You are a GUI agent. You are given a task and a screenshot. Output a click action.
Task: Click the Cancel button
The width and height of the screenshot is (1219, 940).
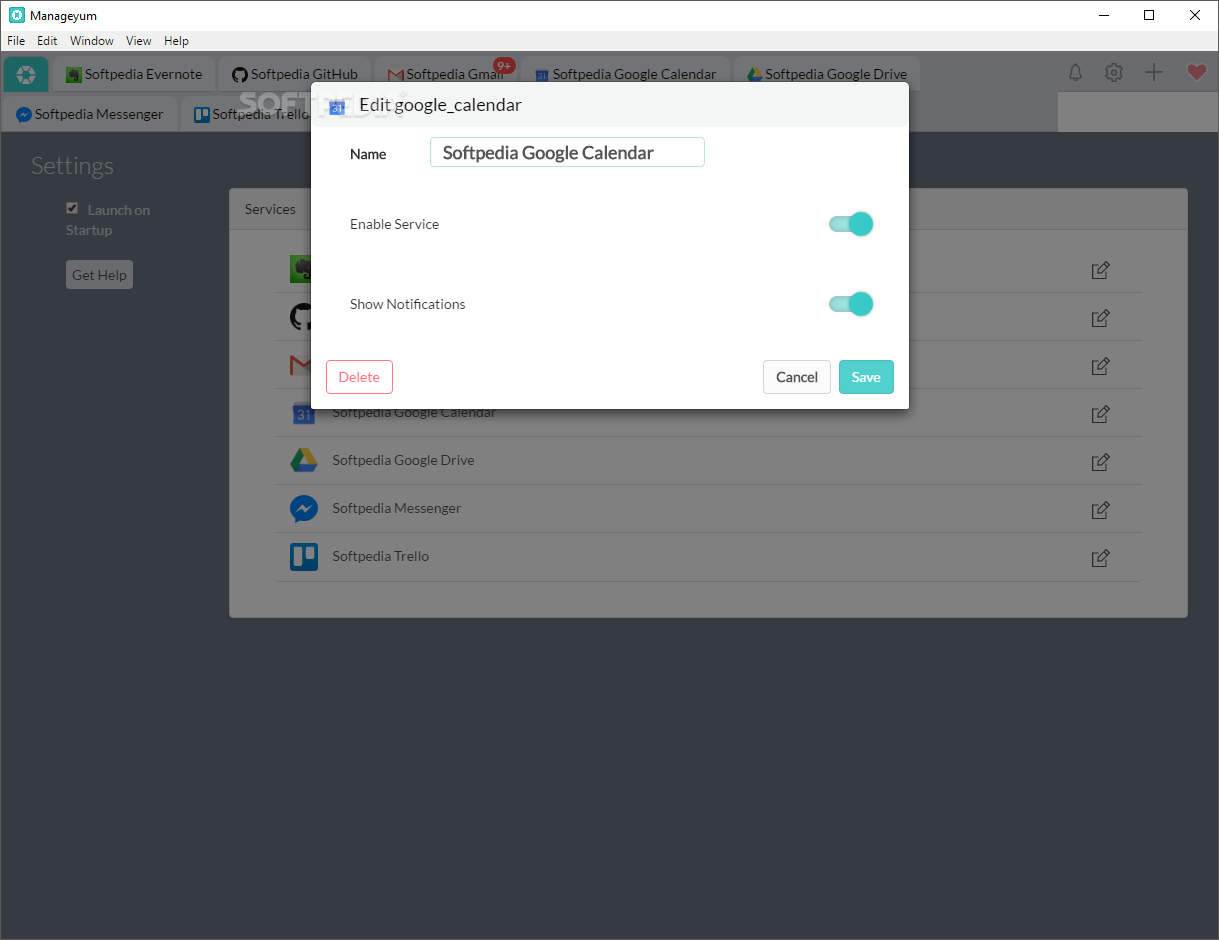(797, 377)
